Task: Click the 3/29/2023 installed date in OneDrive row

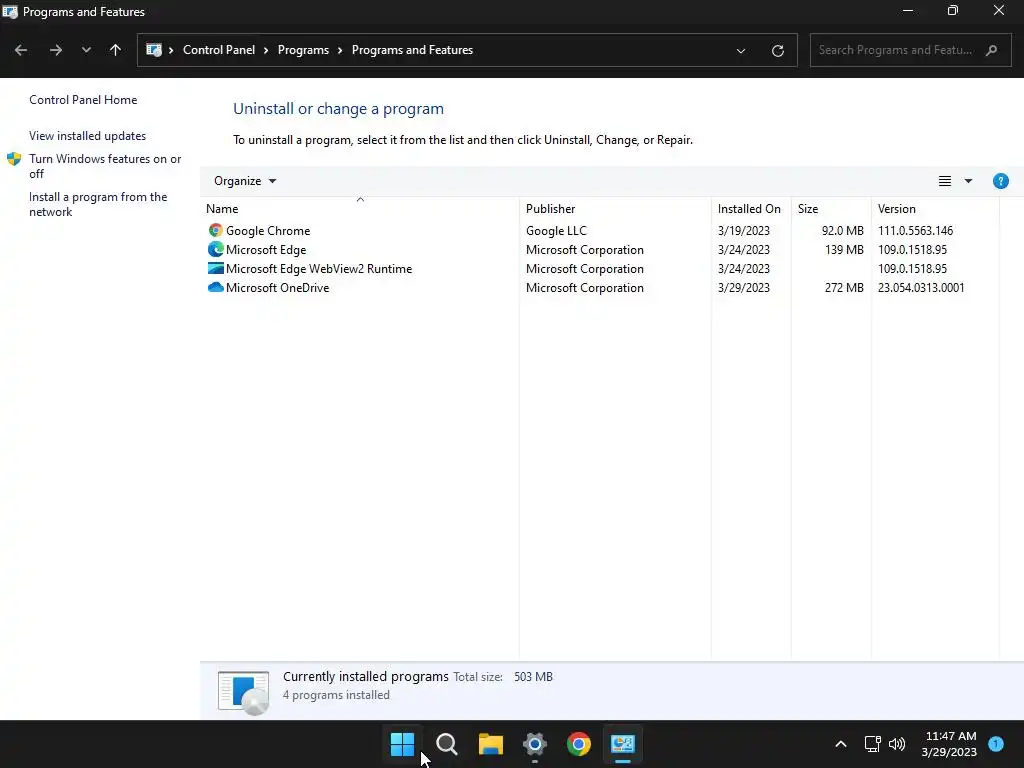Action: [x=744, y=287]
